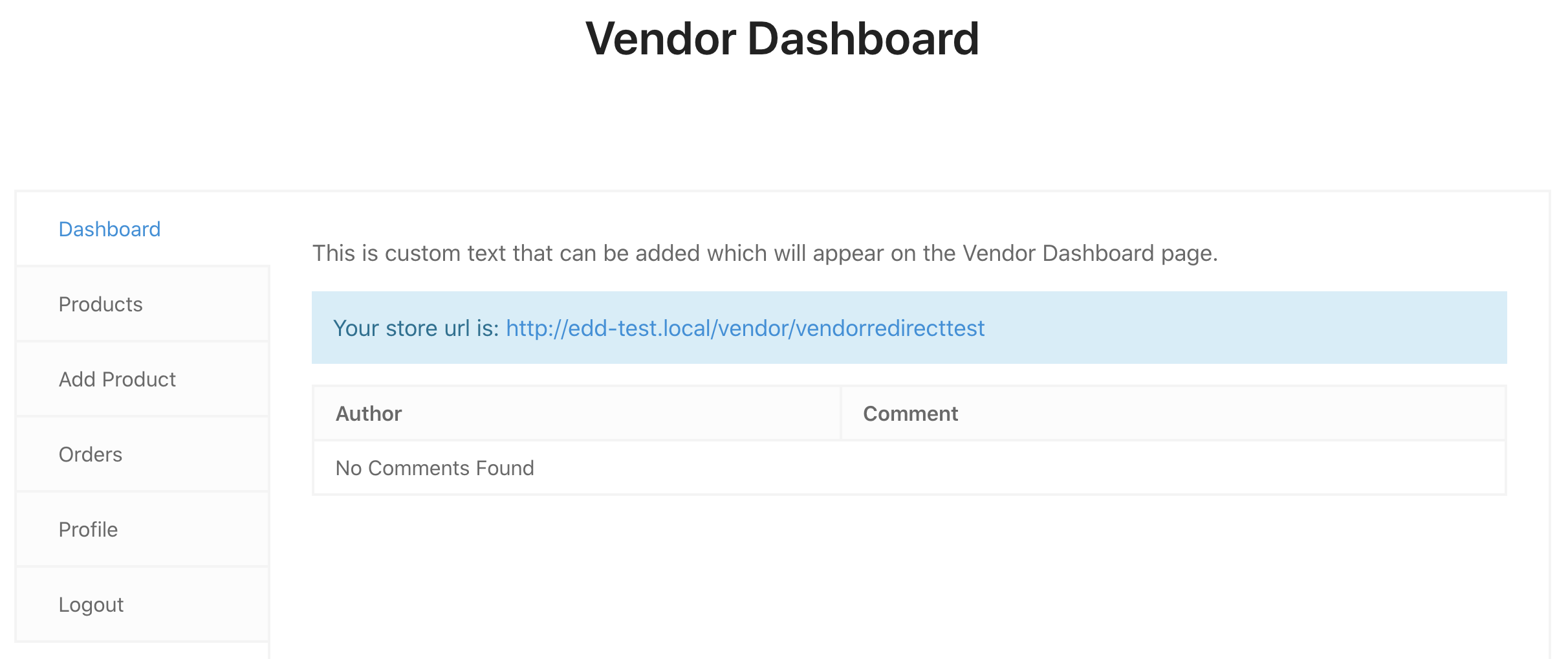Click the 'Your store url is:' label
Viewport: 1568px width, 659px height.
coord(416,328)
